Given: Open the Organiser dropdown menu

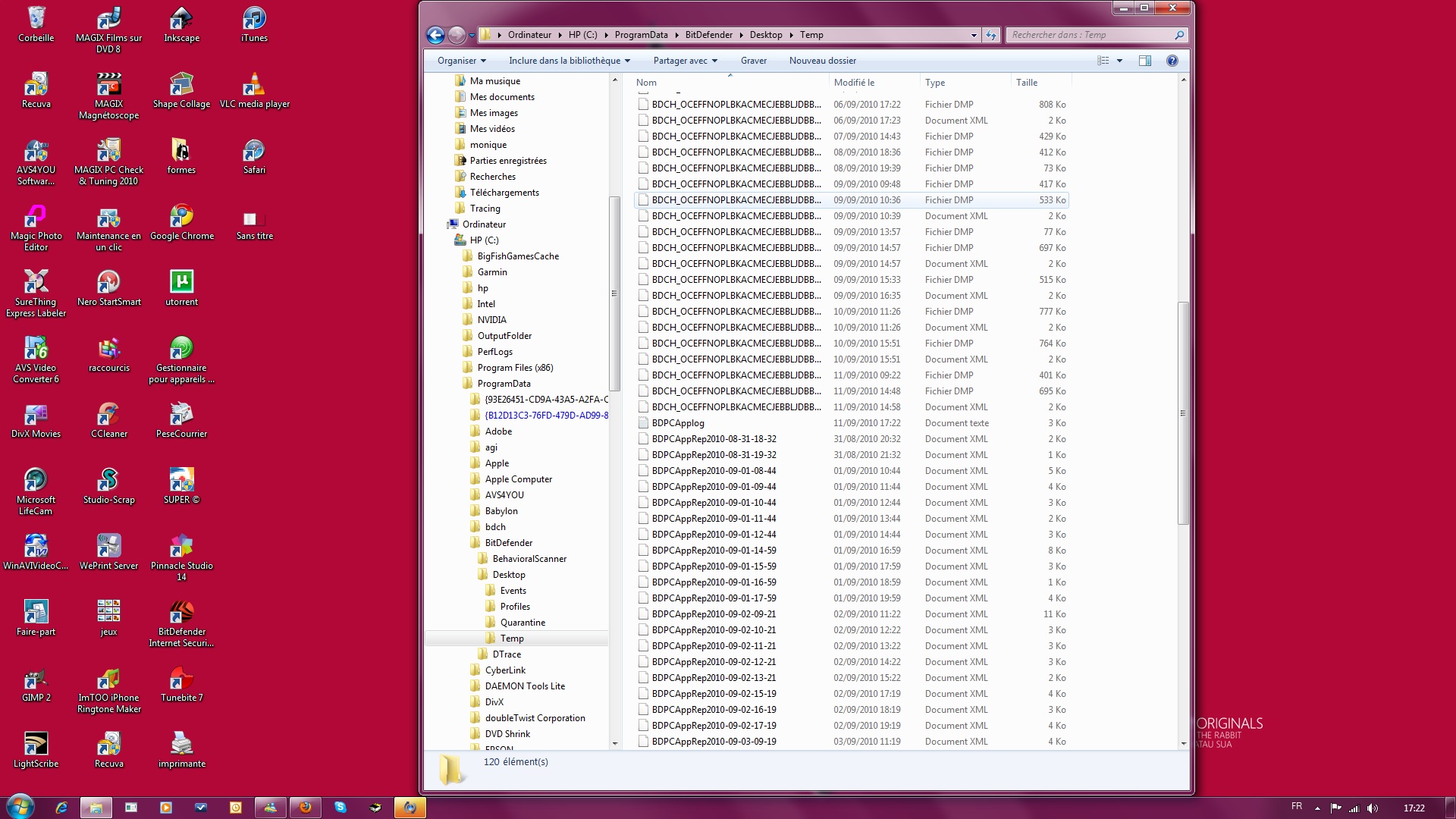Looking at the screenshot, I should [461, 61].
